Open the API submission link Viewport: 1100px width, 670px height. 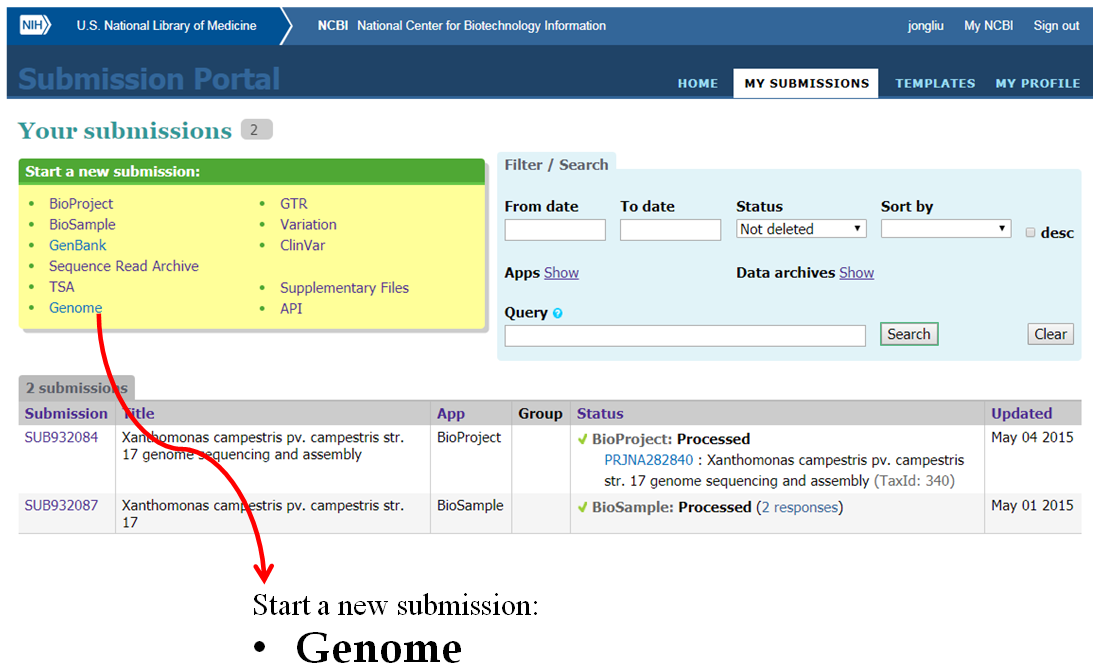point(290,309)
